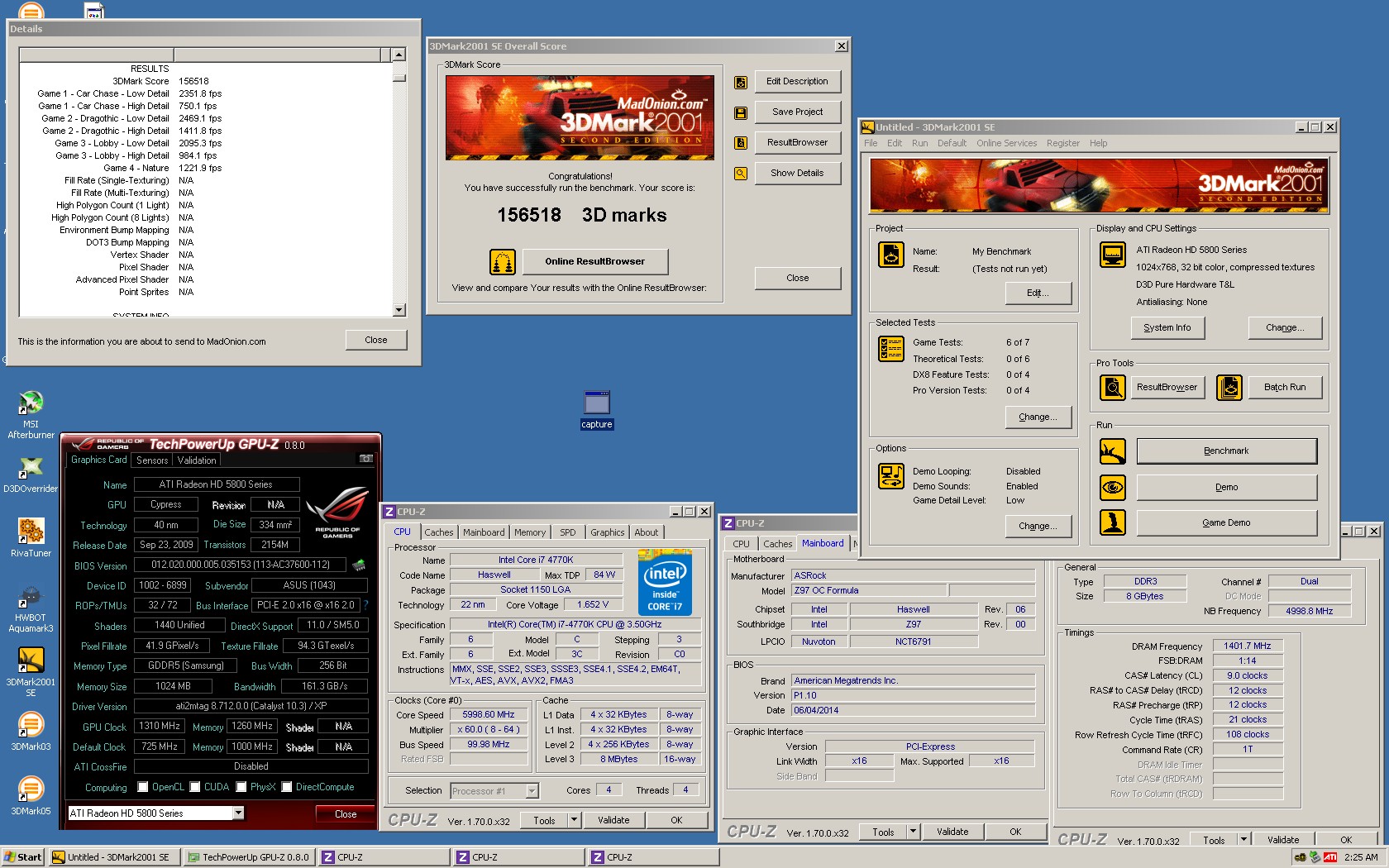Toggle the OpenCL checkbox in GPU-Z
1389x868 pixels.
click(x=143, y=787)
